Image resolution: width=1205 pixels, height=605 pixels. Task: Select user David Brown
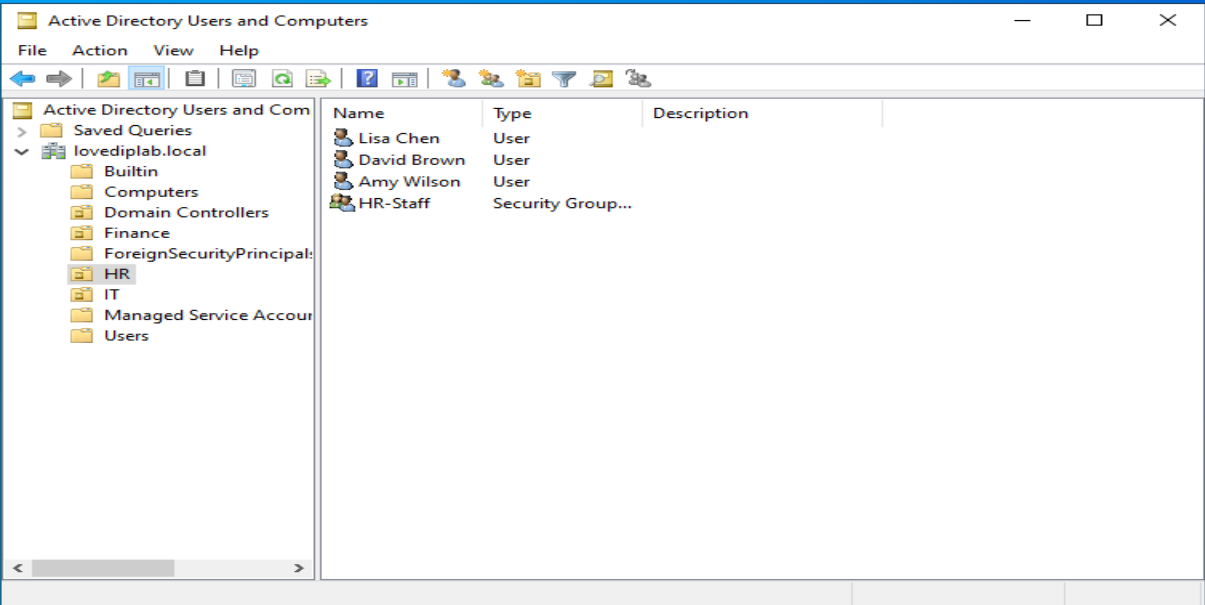click(412, 160)
